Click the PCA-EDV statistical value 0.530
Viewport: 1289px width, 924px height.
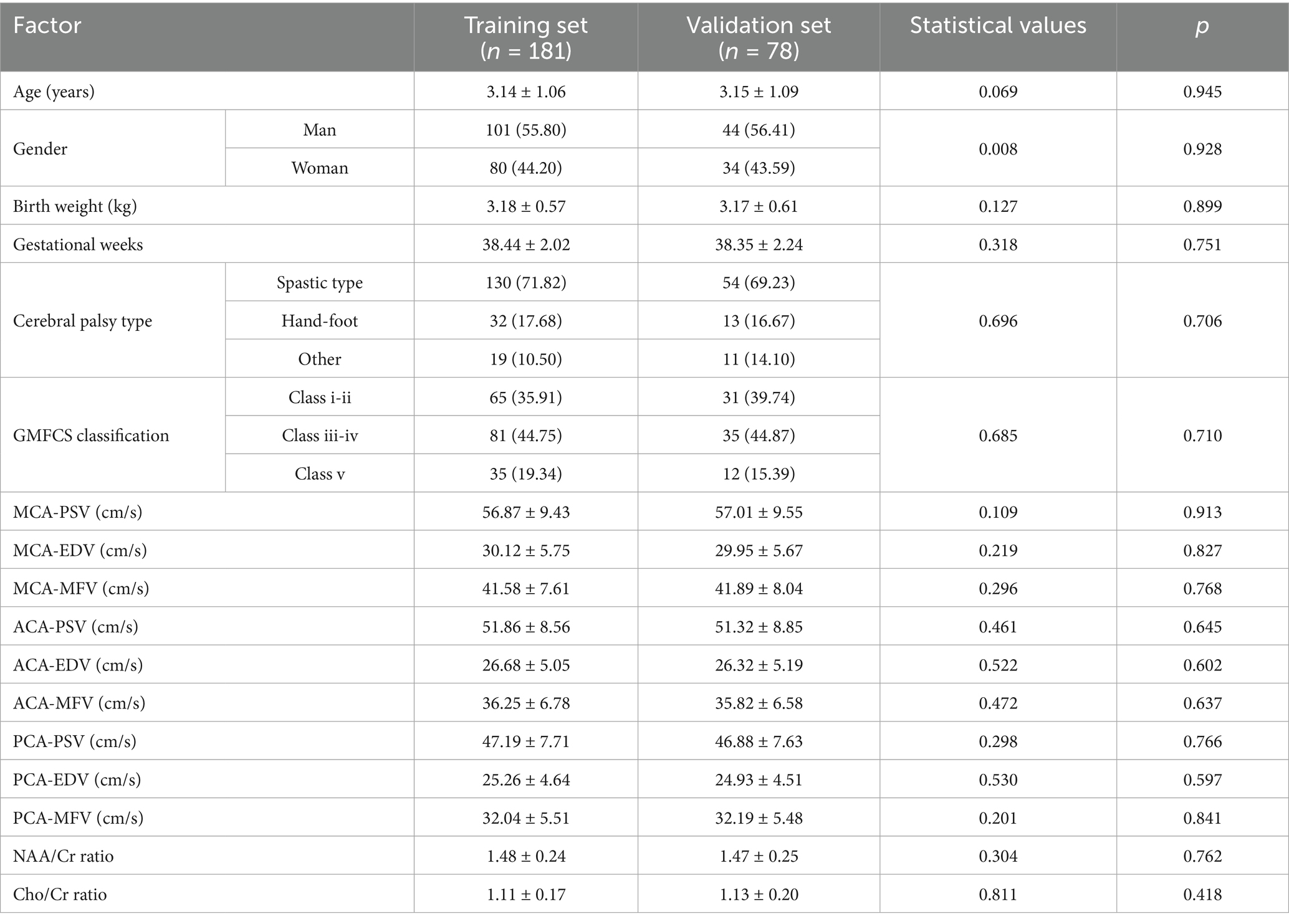998,780
